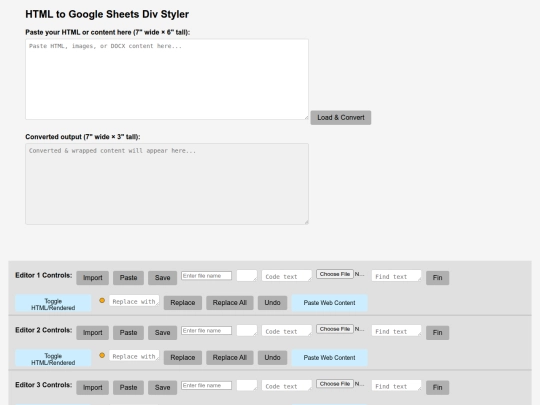Click Editor 2 Find button
The image size is (540, 405).
click(x=437, y=333)
